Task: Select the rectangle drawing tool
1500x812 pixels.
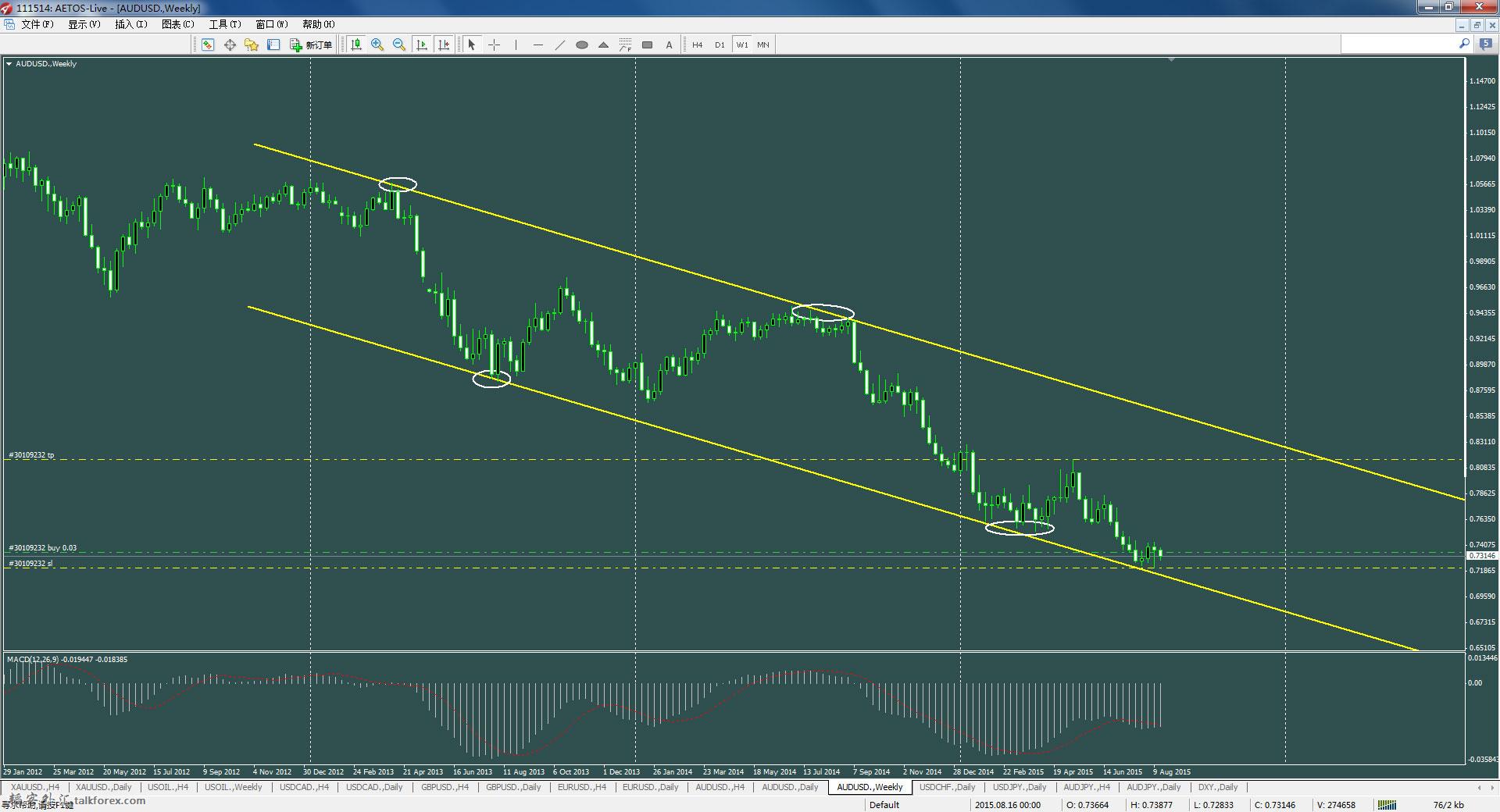Action: click(647, 45)
